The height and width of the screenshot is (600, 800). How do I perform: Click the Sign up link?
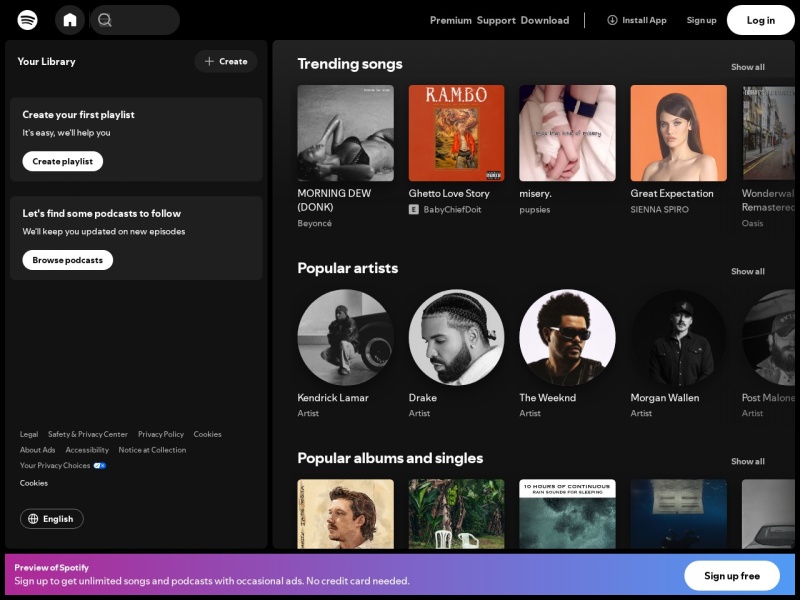pos(702,20)
